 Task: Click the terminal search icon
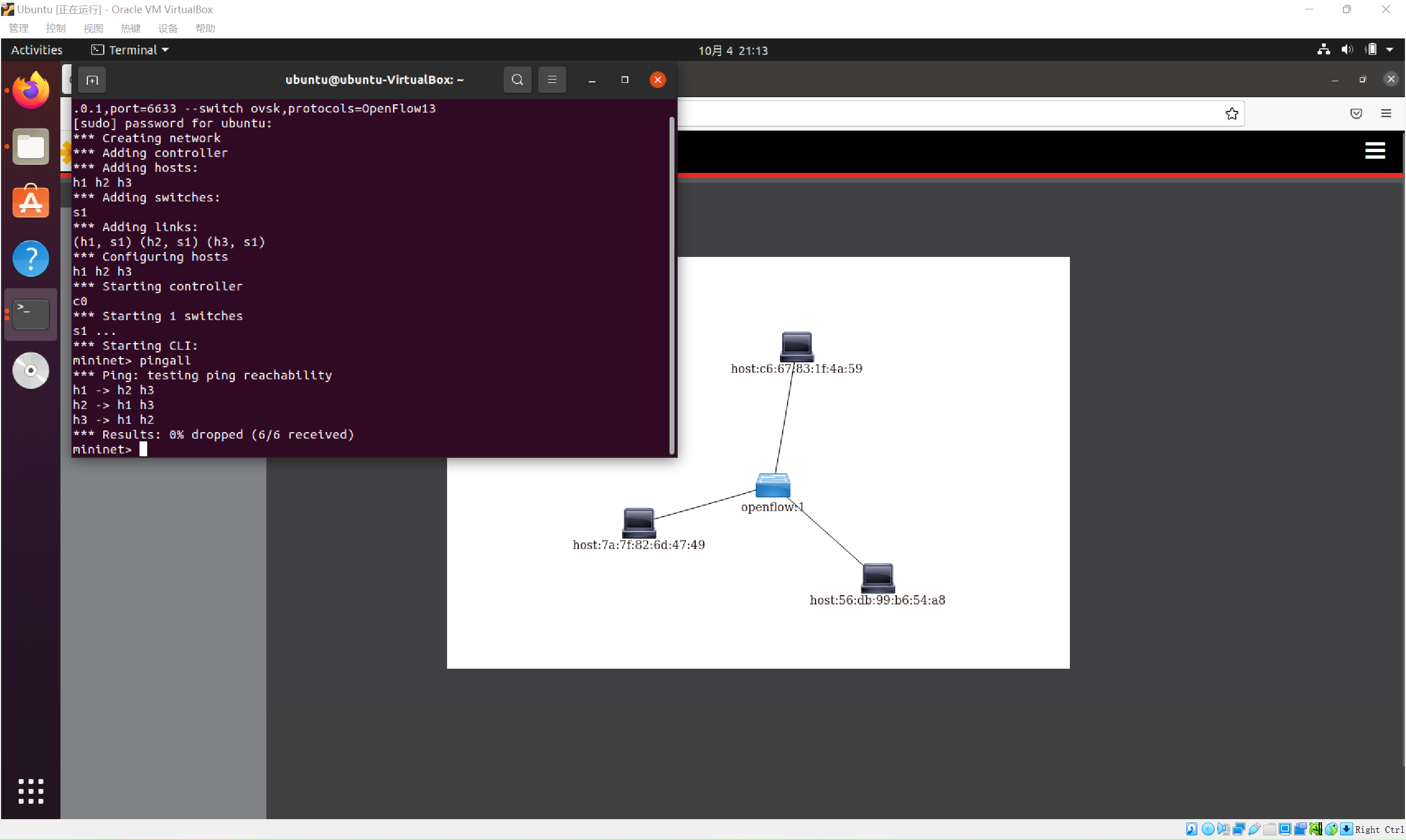point(517,80)
